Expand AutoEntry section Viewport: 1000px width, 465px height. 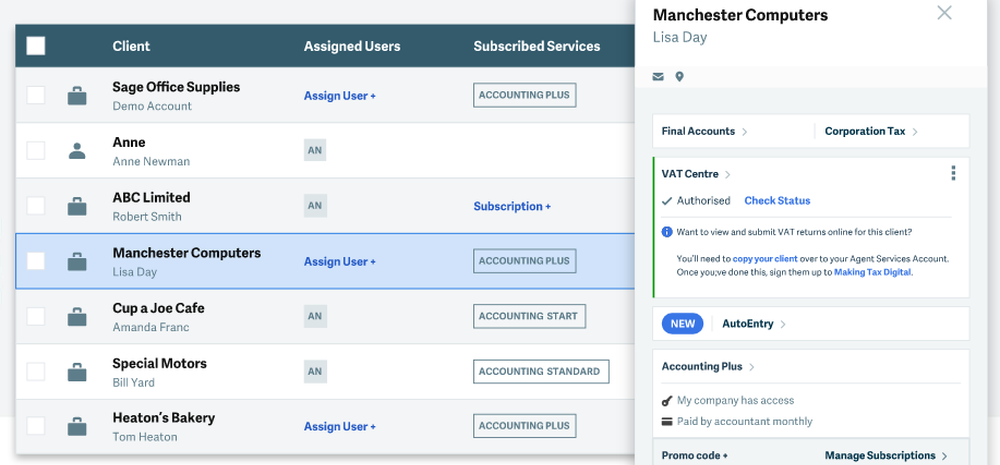pos(754,324)
